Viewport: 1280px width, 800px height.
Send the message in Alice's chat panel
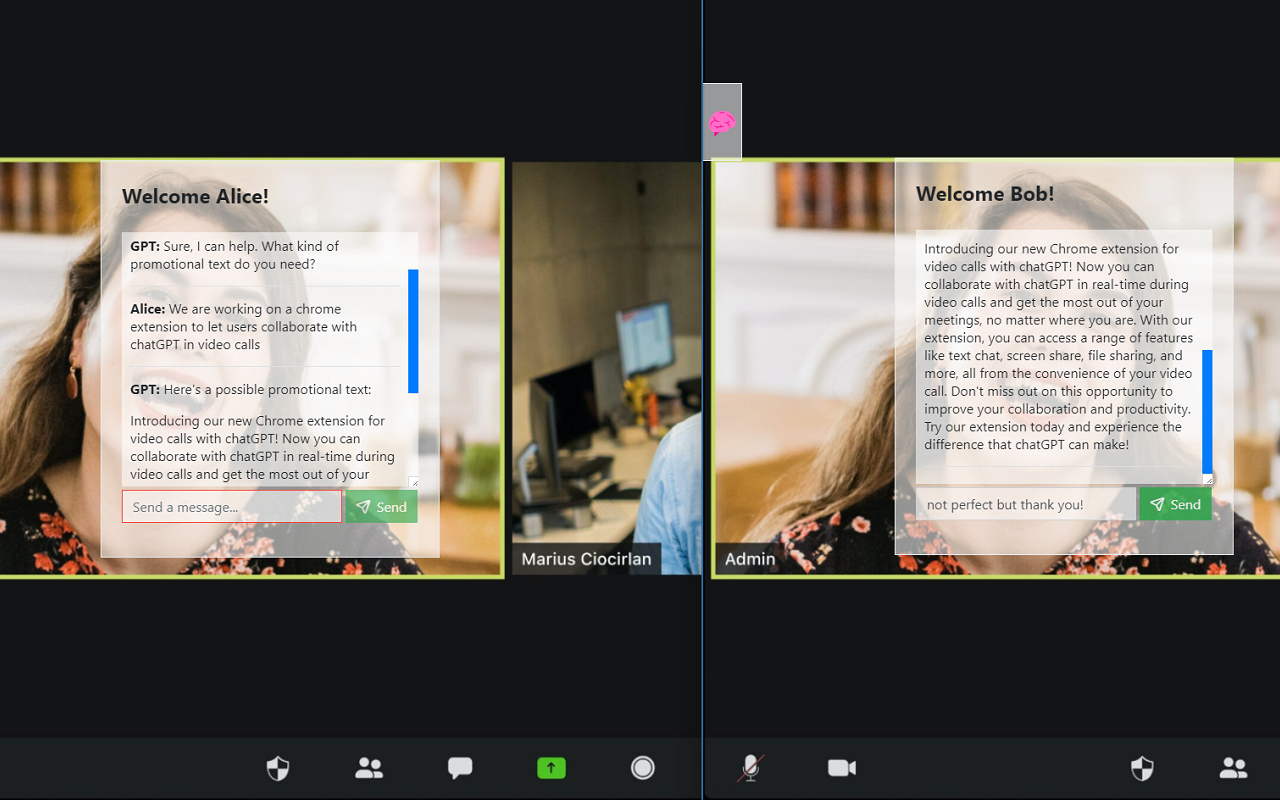(x=382, y=507)
